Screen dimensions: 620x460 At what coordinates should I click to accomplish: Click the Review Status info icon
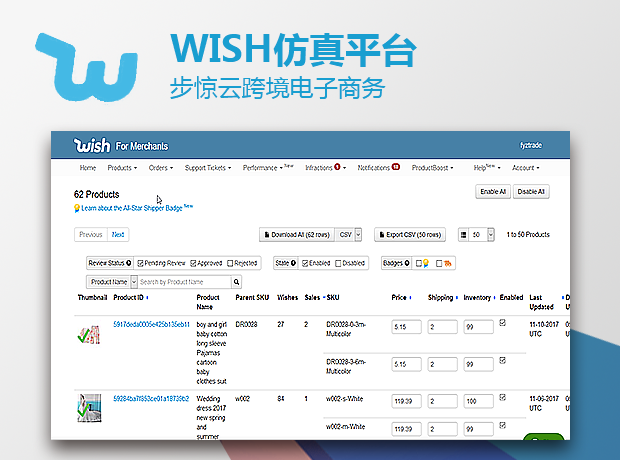[x=129, y=263]
